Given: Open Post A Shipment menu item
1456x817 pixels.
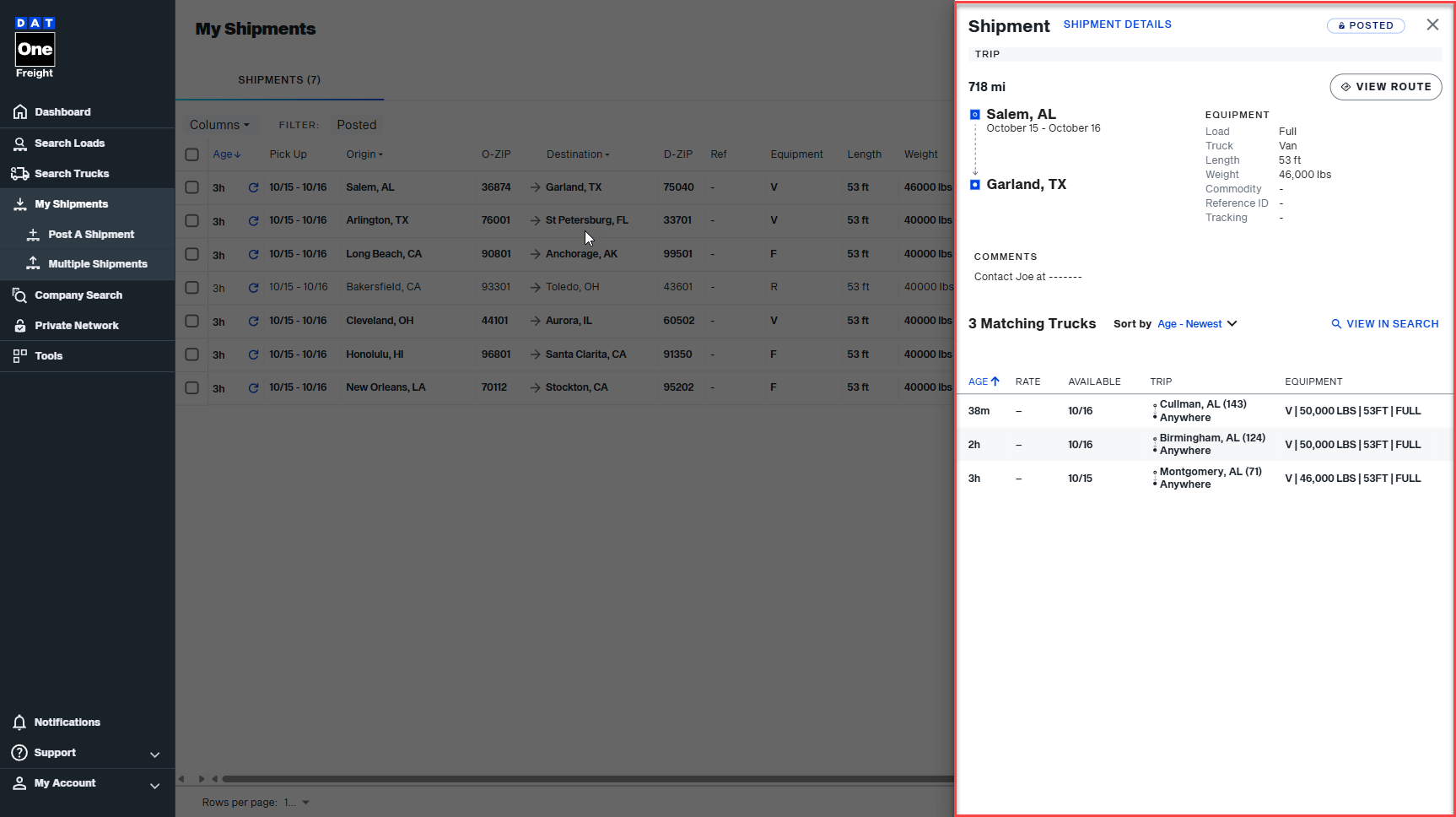Looking at the screenshot, I should click(x=91, y=235).
